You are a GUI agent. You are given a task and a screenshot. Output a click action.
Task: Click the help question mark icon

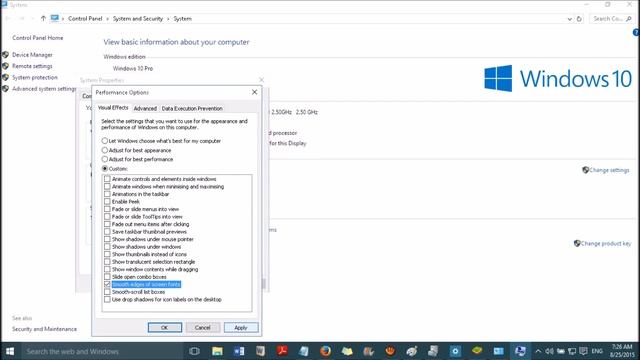pos(636,33)
